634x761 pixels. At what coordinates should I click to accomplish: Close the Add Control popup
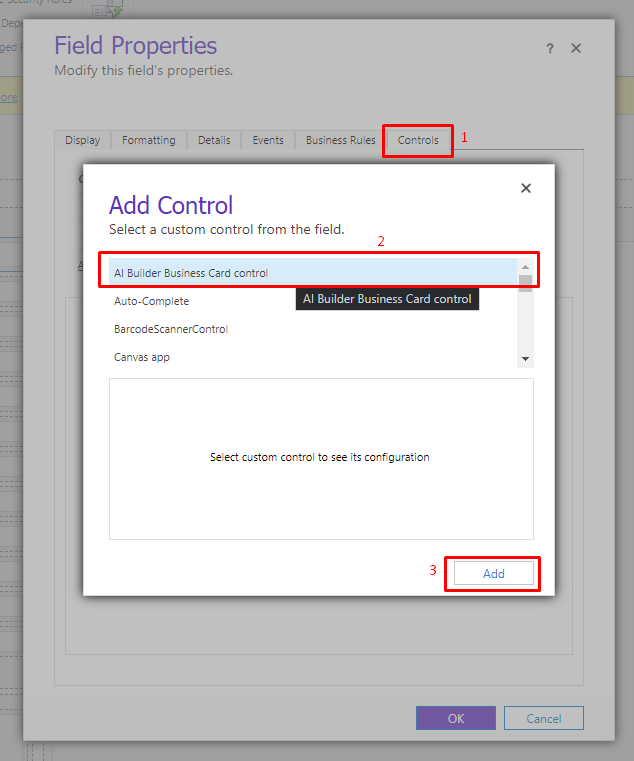[x=526, y=188]
